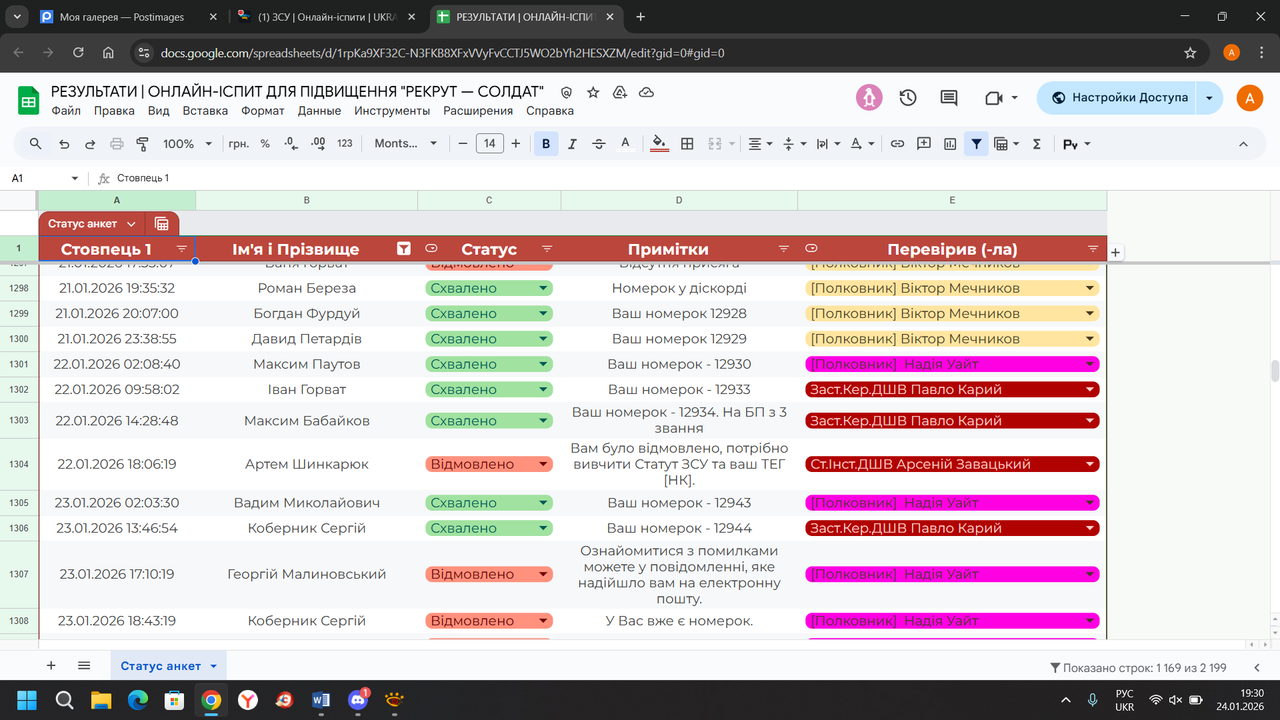Open Discord from the Windows taskbar

click(x=358, y=700)
